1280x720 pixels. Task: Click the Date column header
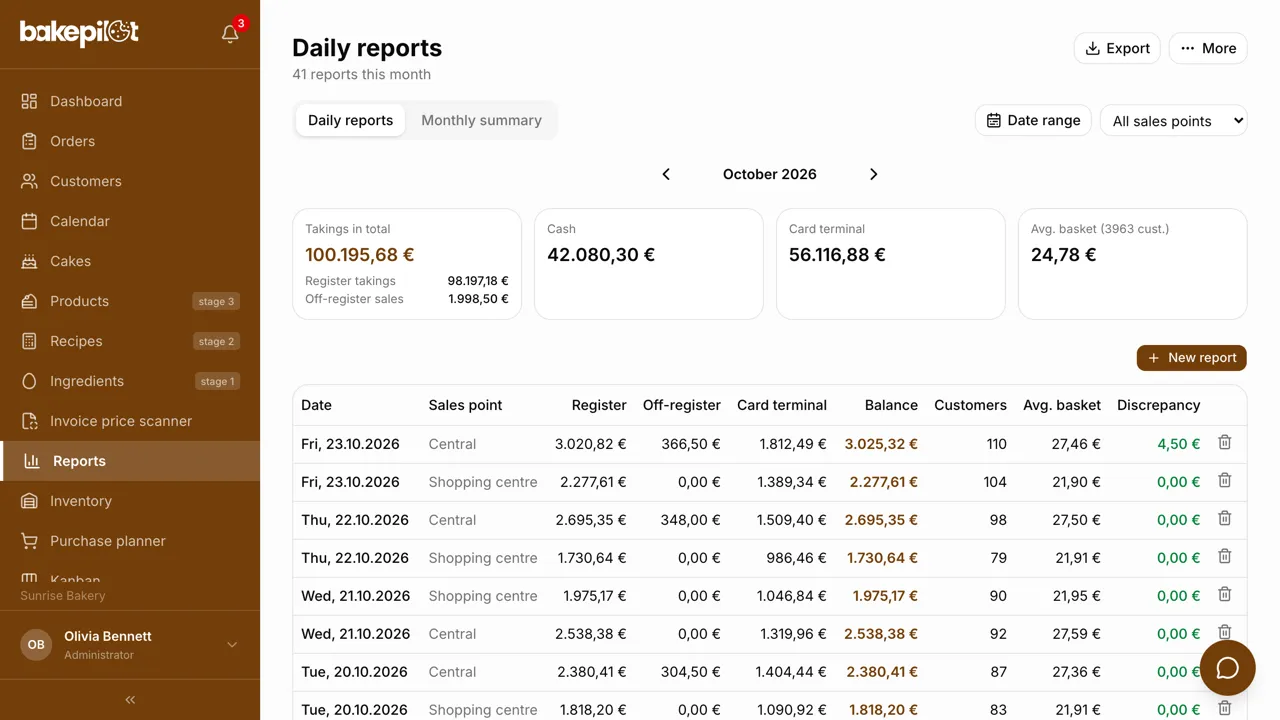click(316, 405)
